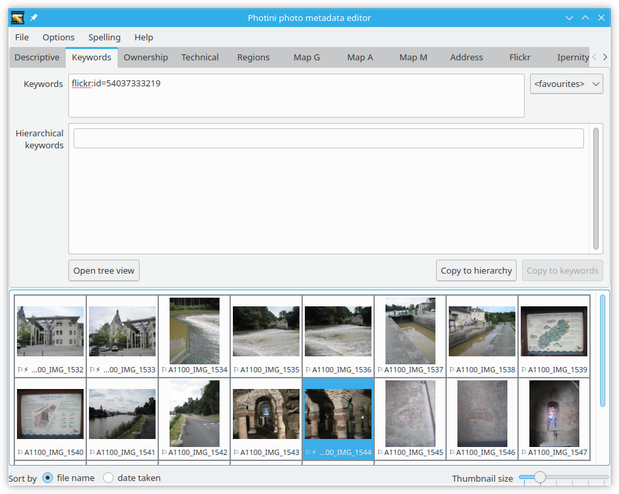Click the hierarchical keywords panel scrollbar
This screenshot has height=494, width=619.
point(596,189)
